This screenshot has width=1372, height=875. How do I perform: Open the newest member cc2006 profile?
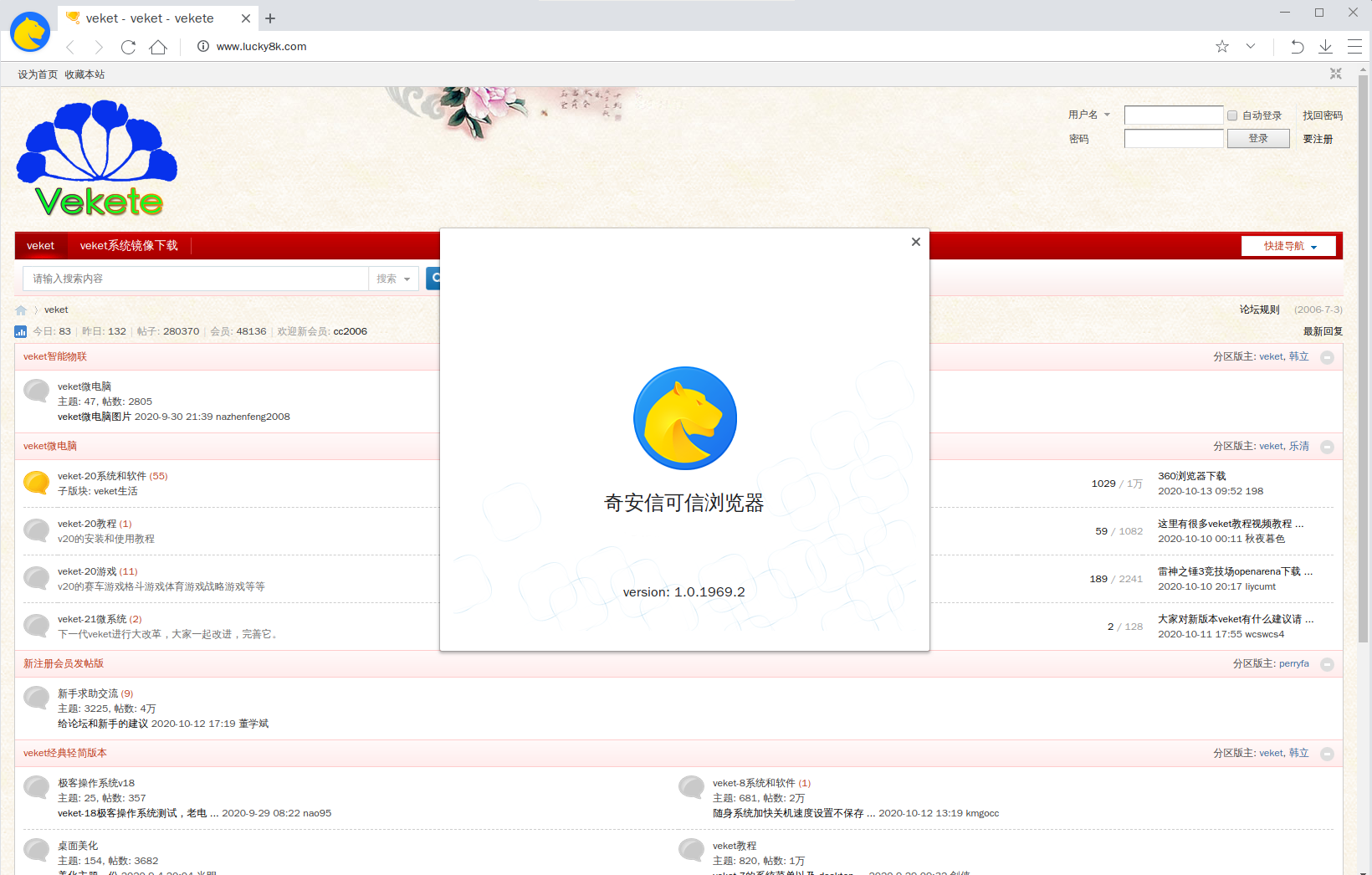pyautogui.click(x=351, y=331)
